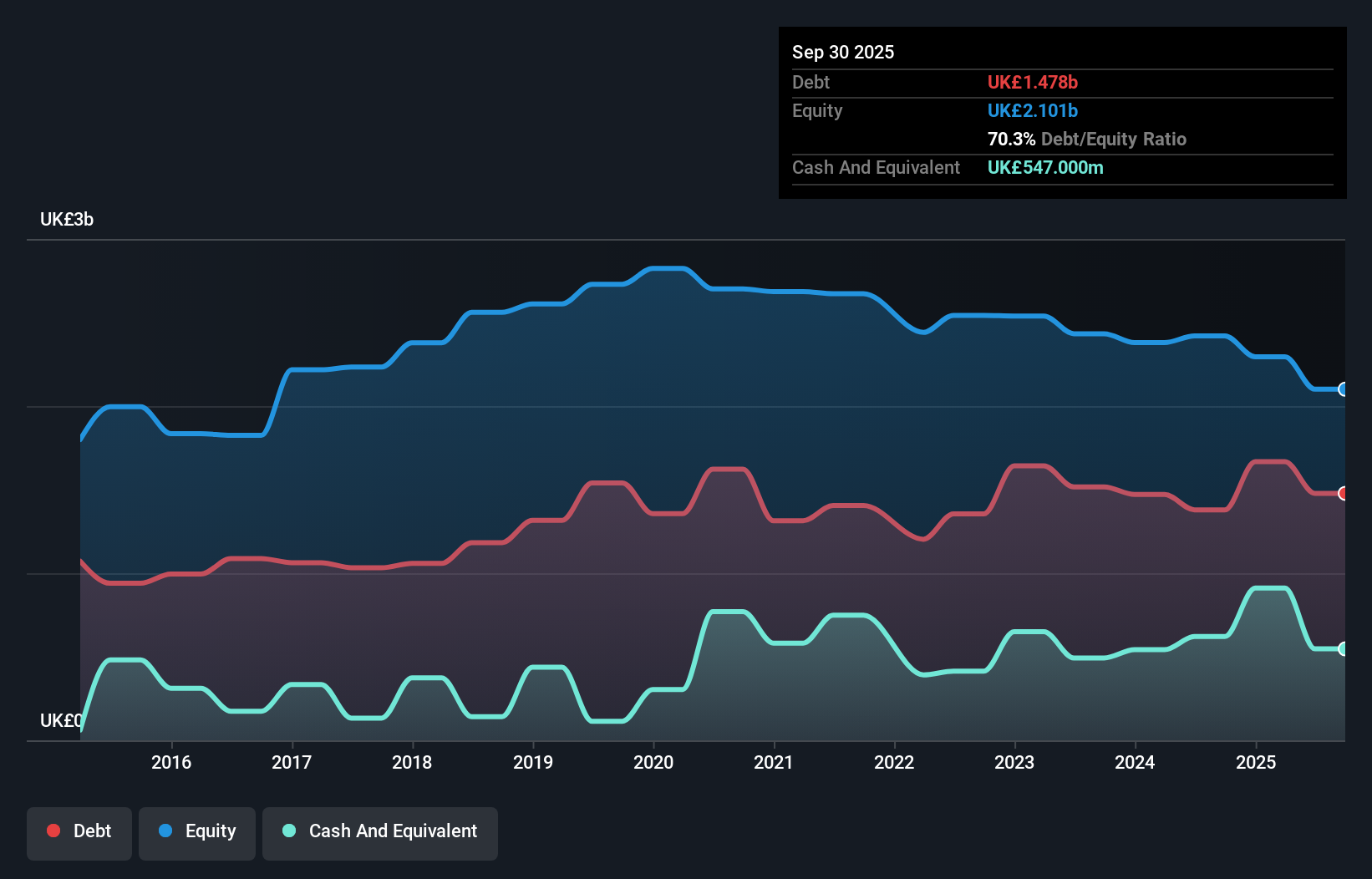The image size is (1372, 879).
Task: Select the blue Equity endpoint marker on chart
Action: coord(1344,389)
